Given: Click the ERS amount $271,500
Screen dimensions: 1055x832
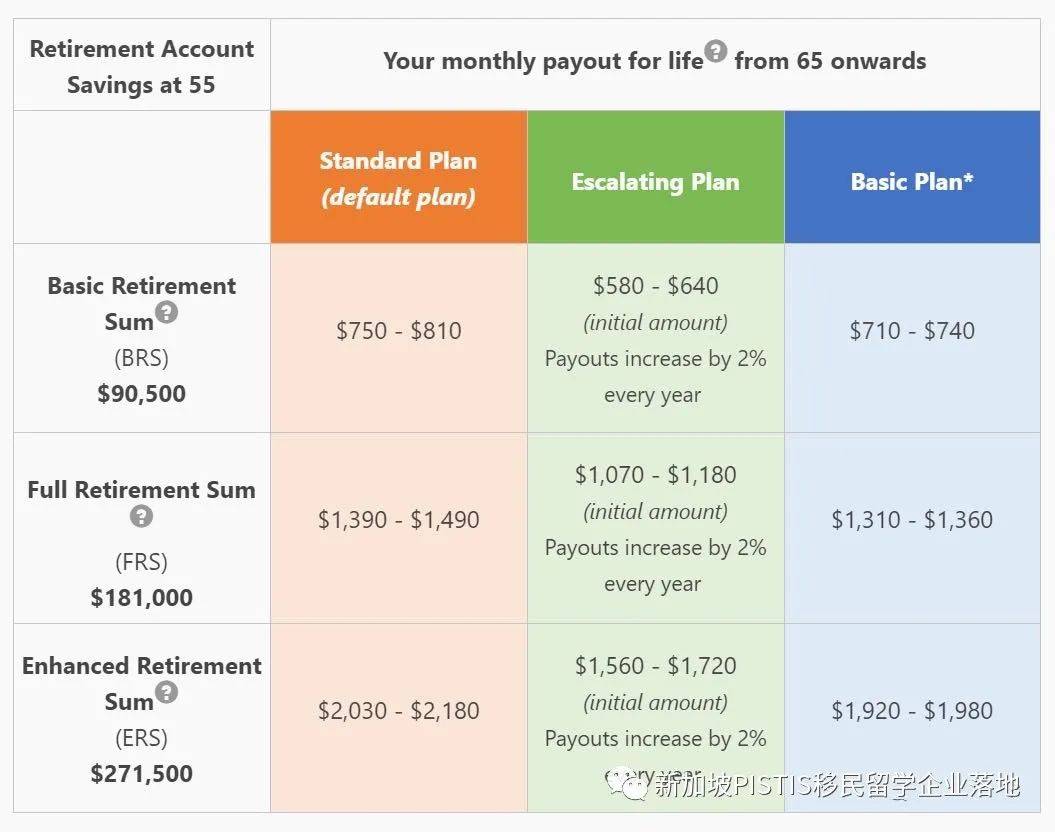Looking at the screenshot, I should [141, 774].
